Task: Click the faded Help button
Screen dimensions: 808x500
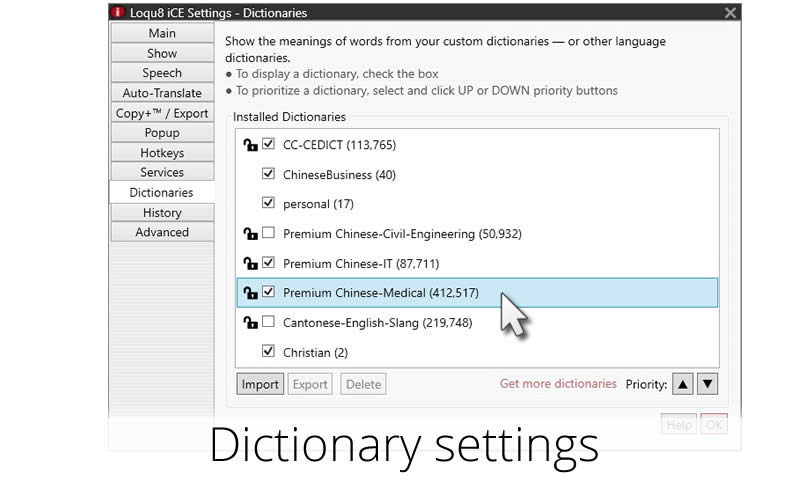Action: 679,424
